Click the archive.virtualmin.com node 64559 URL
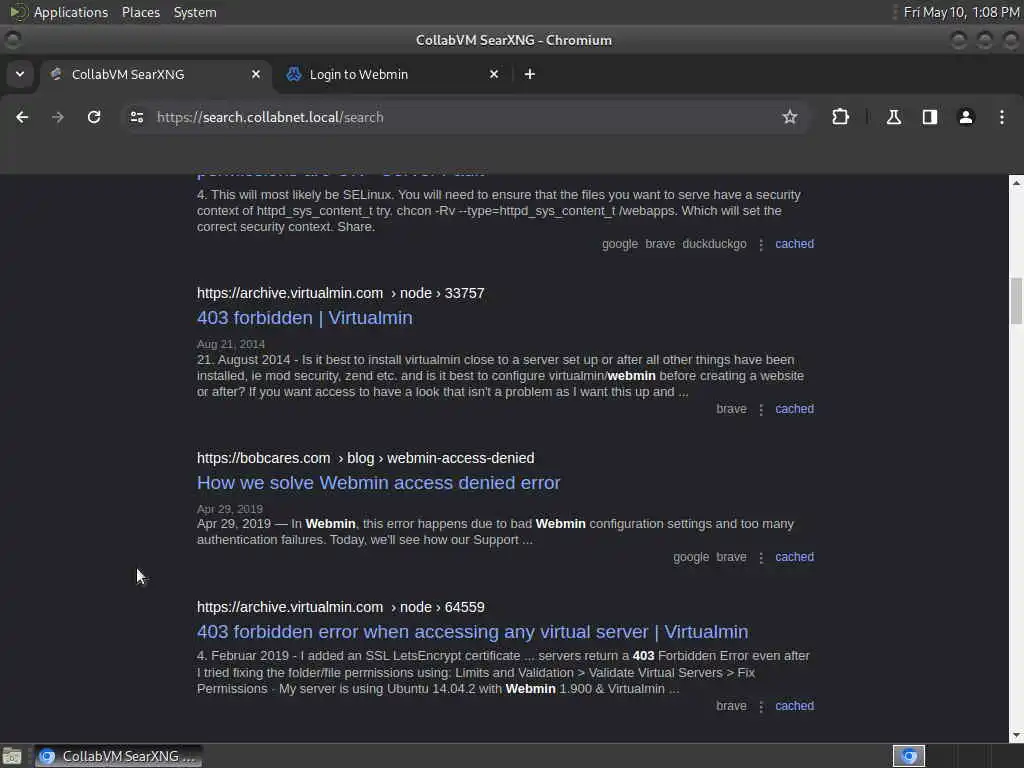 [340, 607]
